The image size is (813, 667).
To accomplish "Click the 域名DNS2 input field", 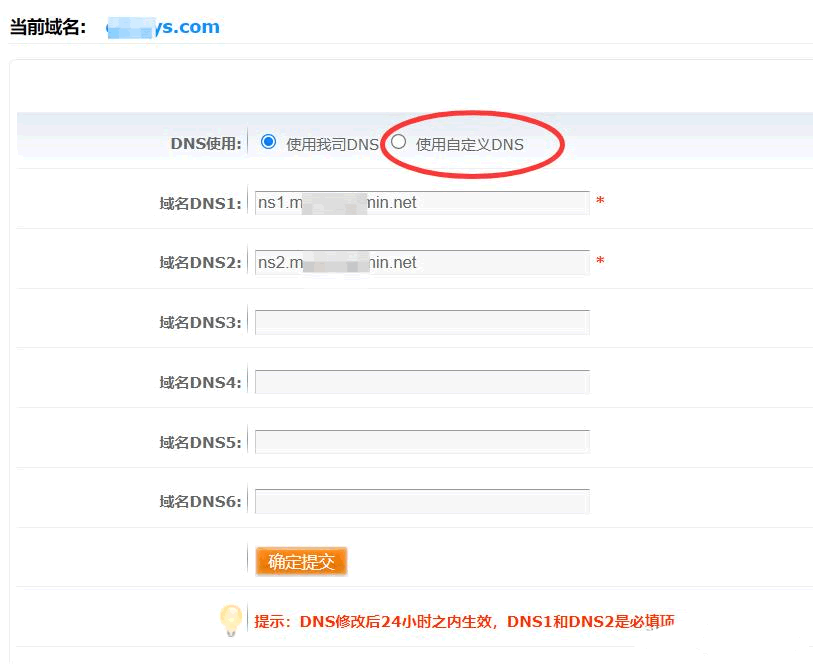I will [x=421, y=263].
